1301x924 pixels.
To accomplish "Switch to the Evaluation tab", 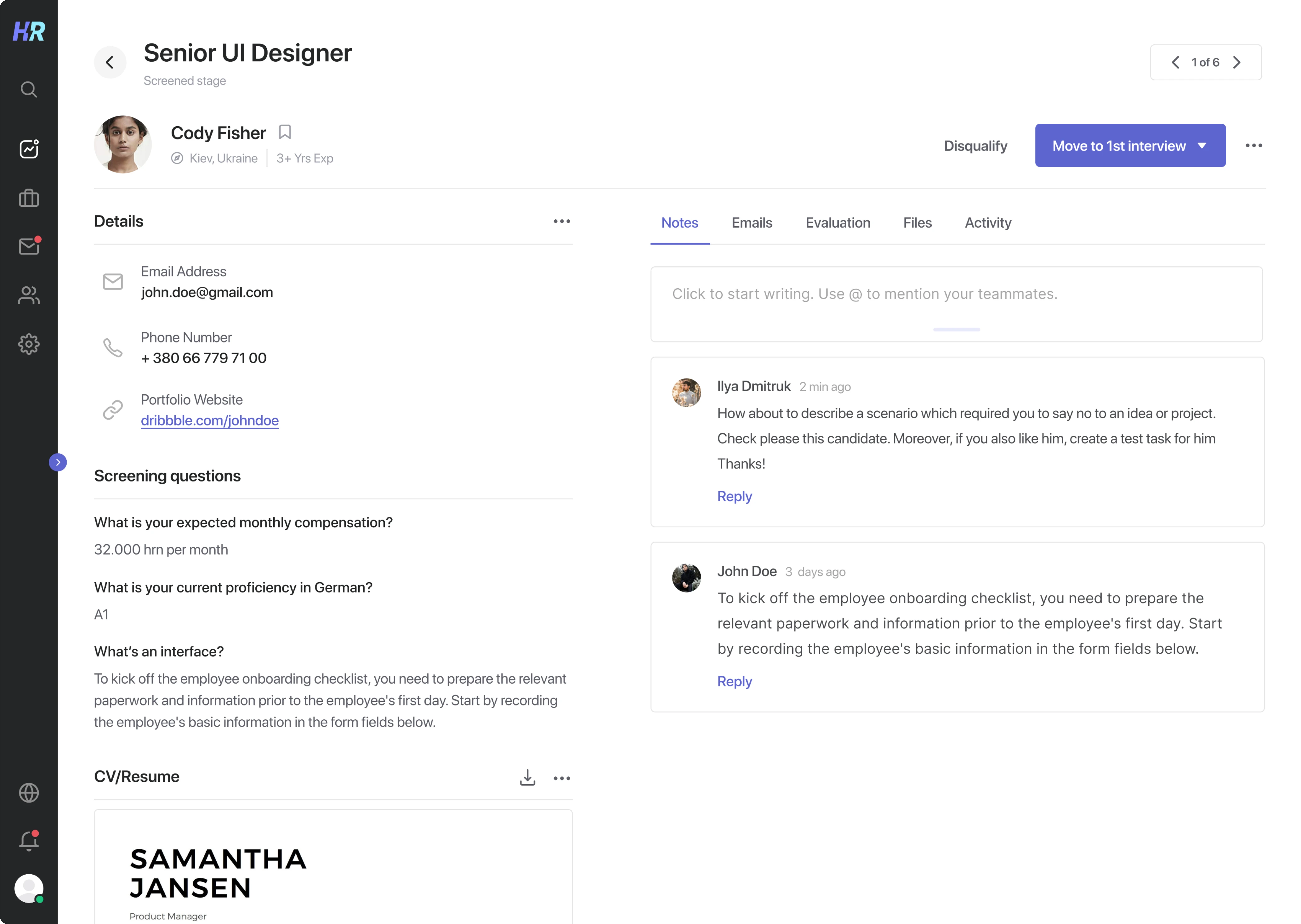I will (838, 223).
